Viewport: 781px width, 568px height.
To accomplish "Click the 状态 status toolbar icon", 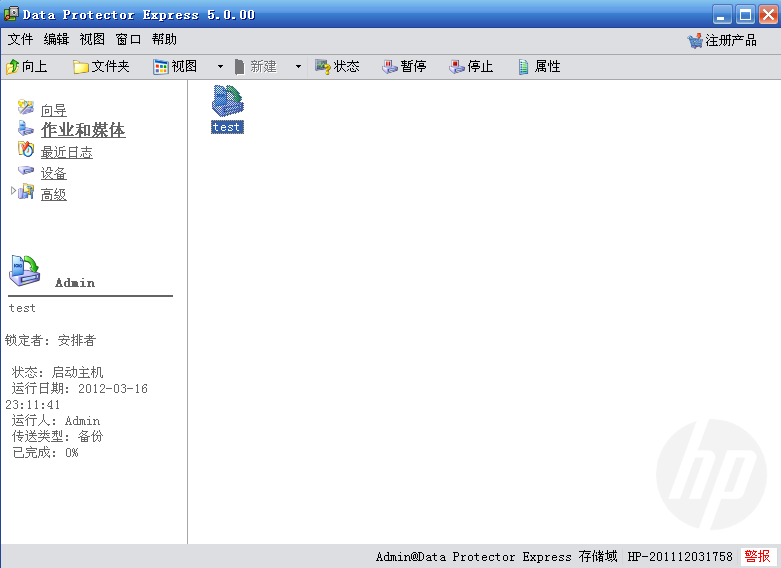I will pyautogui.click(x=323, y=67).
